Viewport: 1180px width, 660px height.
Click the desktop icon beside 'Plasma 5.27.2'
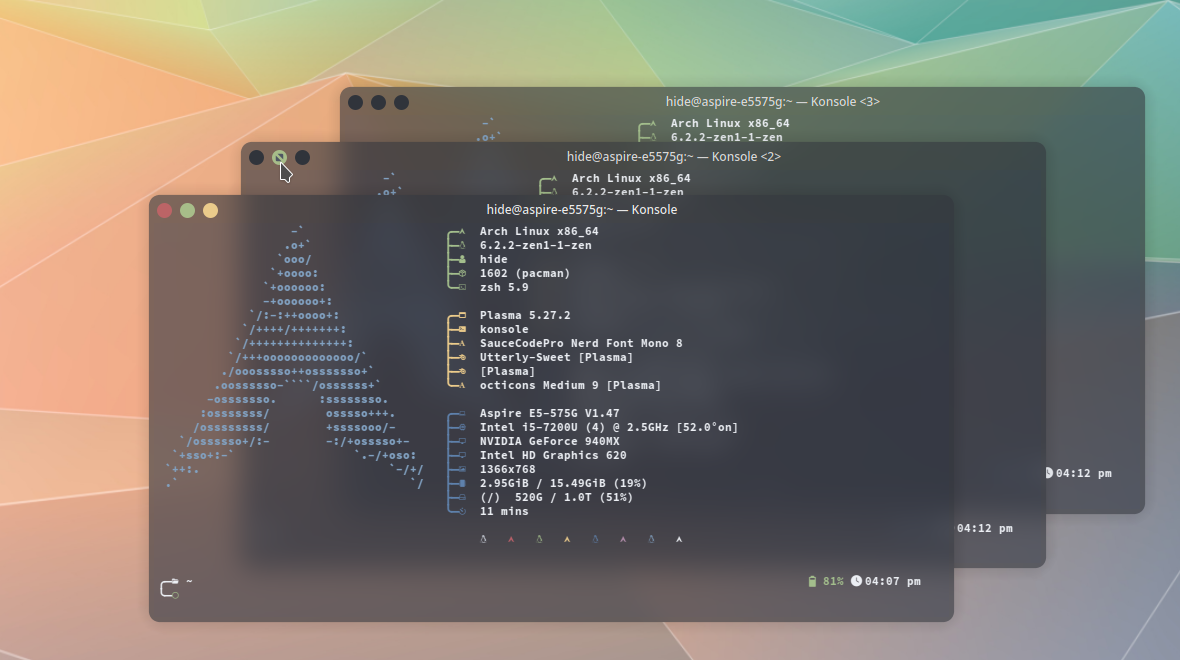pos(462,315)
